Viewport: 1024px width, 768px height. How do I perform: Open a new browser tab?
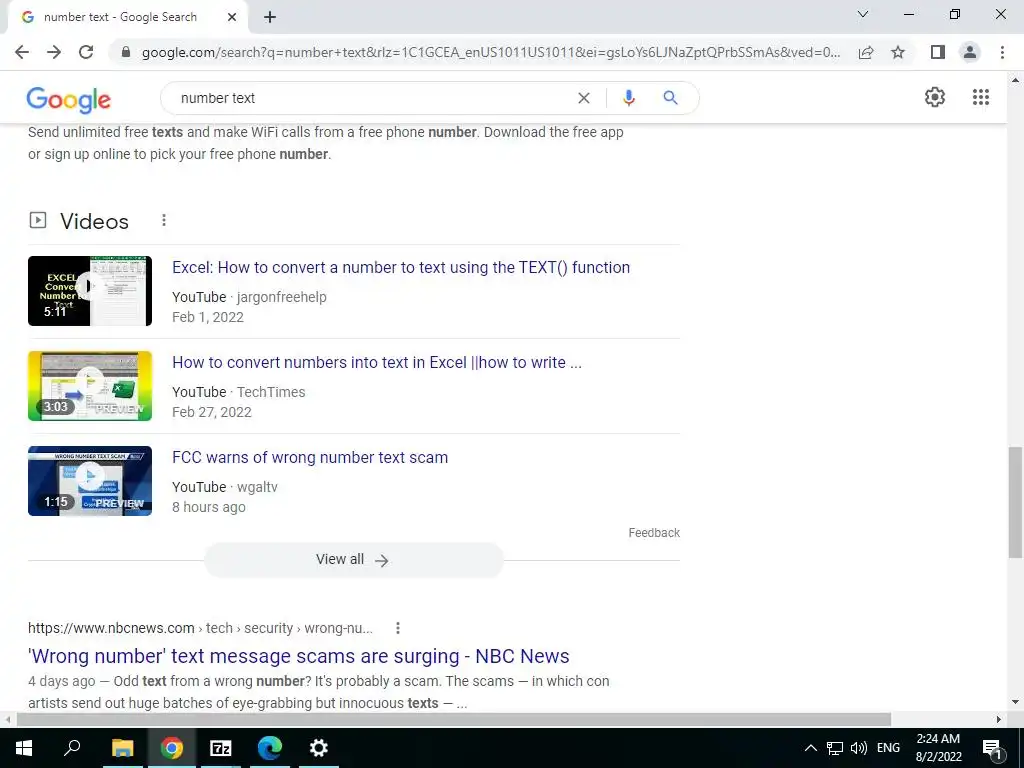(270, 18)
